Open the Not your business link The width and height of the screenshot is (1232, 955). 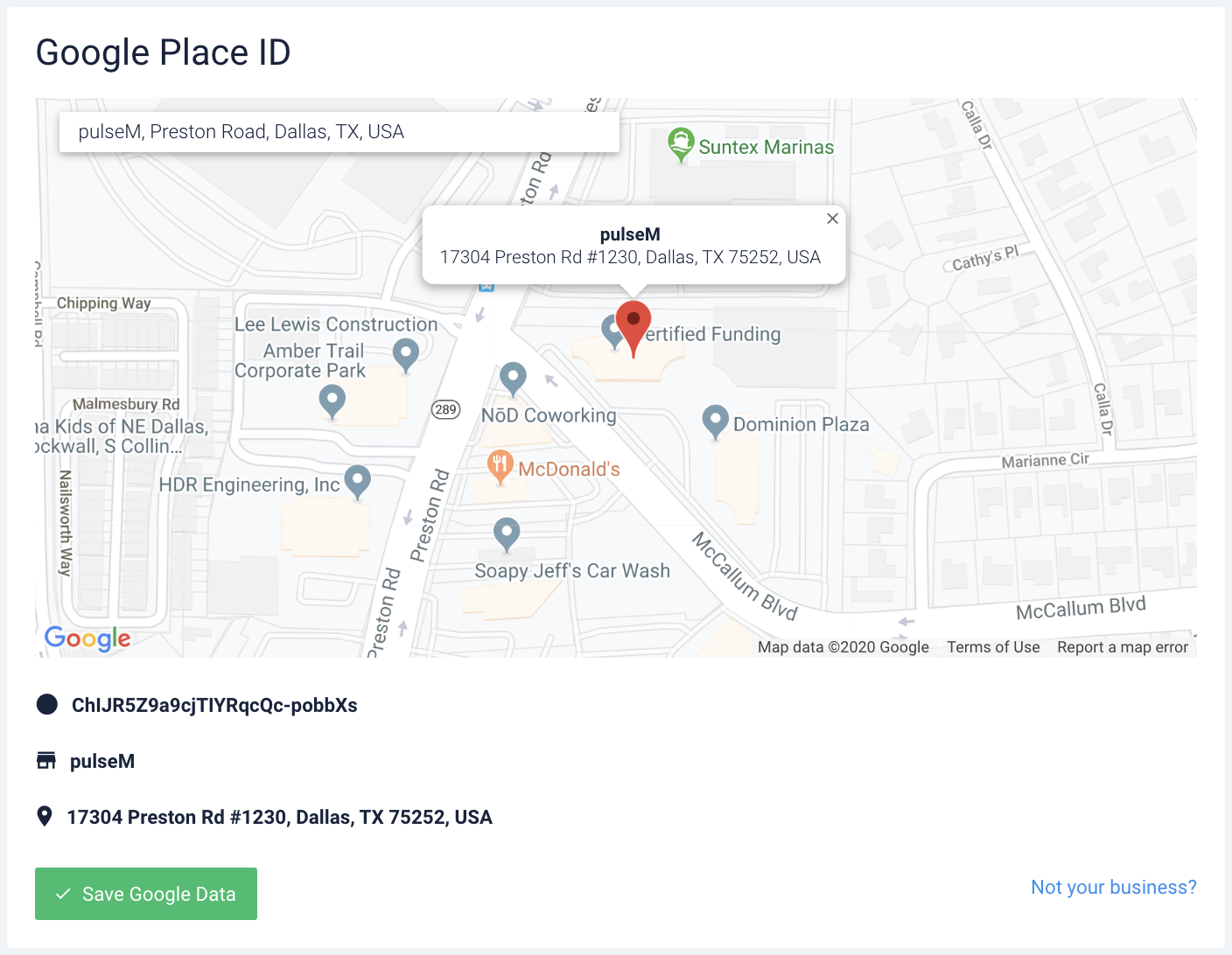click(1113, 888)
